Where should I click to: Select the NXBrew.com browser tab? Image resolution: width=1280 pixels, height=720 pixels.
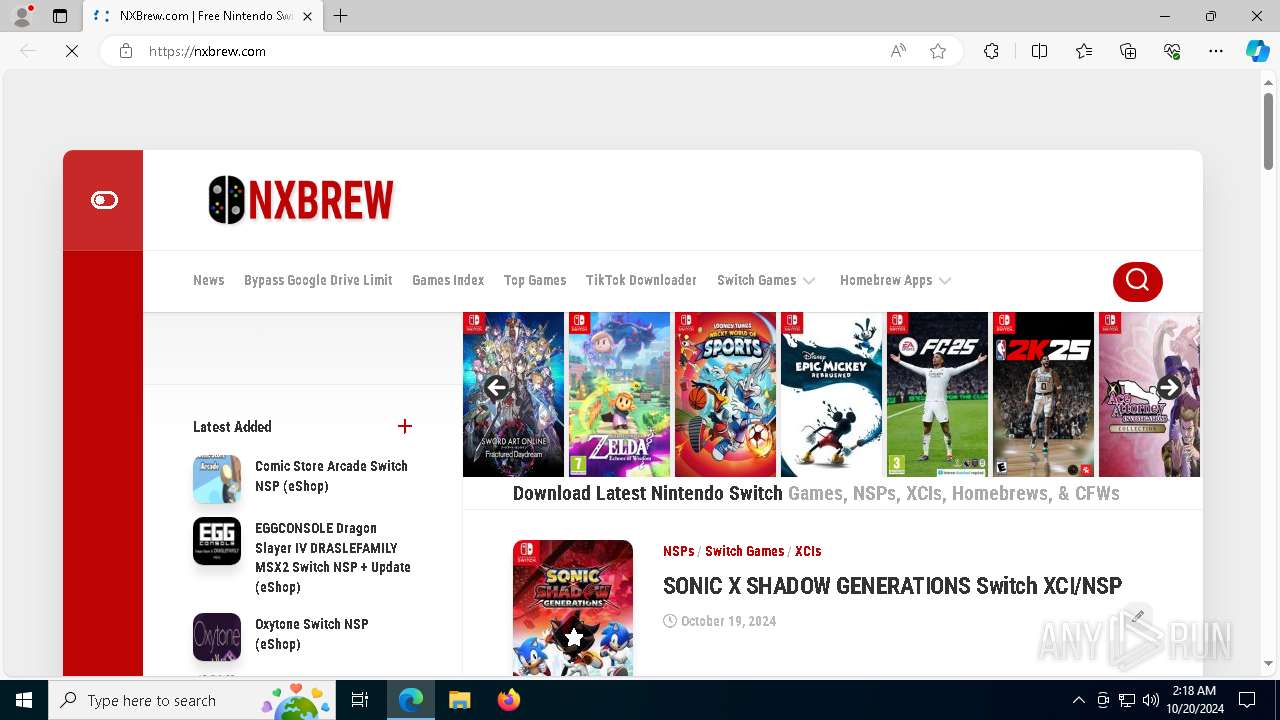(x=203, y=16)
